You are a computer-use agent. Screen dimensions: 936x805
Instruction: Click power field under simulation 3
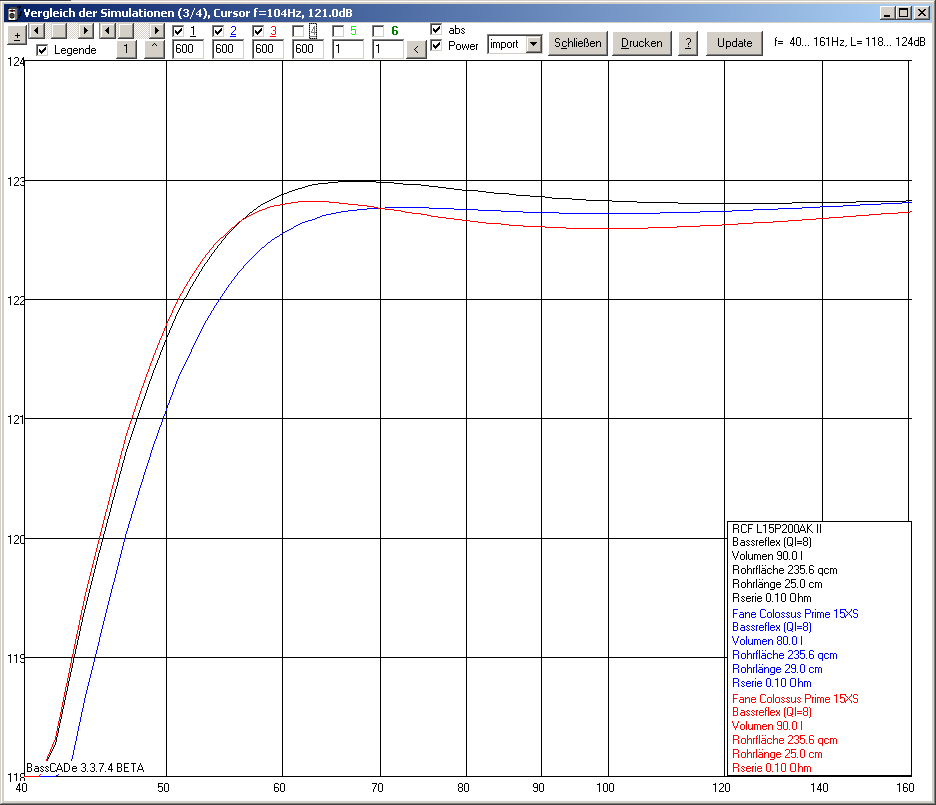pos(268,49)
